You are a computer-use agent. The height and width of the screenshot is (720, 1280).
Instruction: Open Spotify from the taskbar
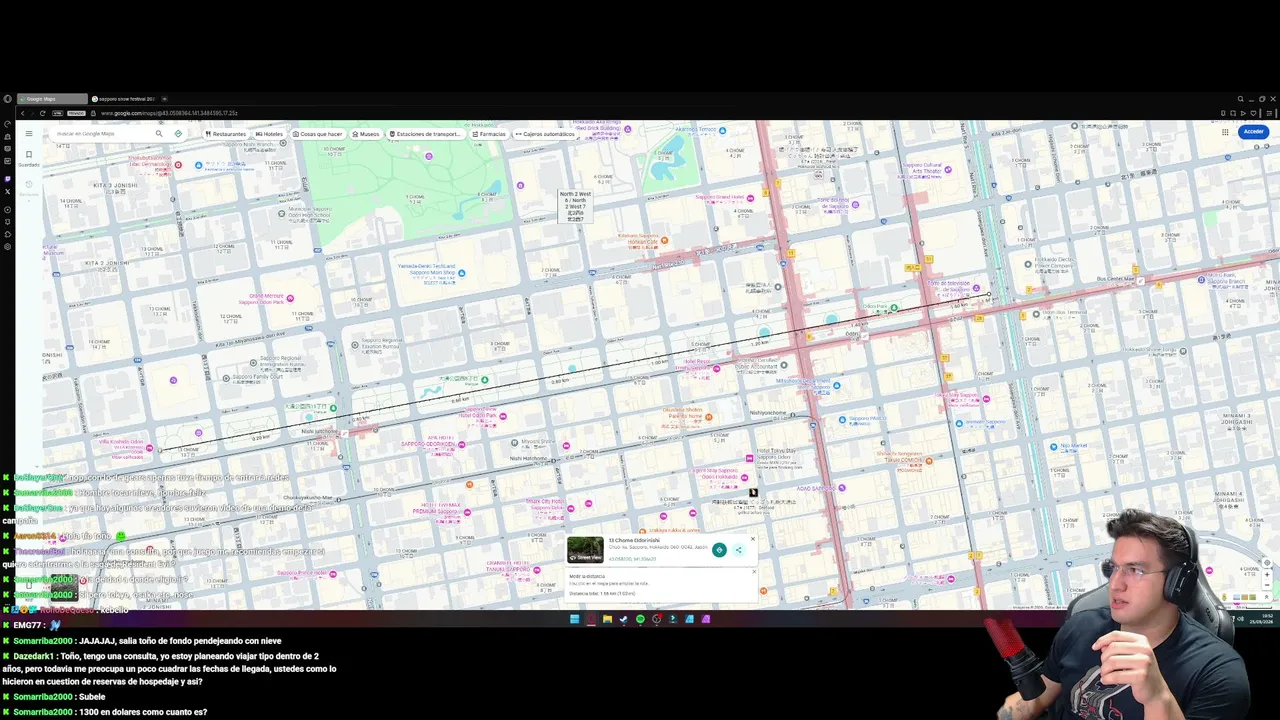[x=640, y=619]
